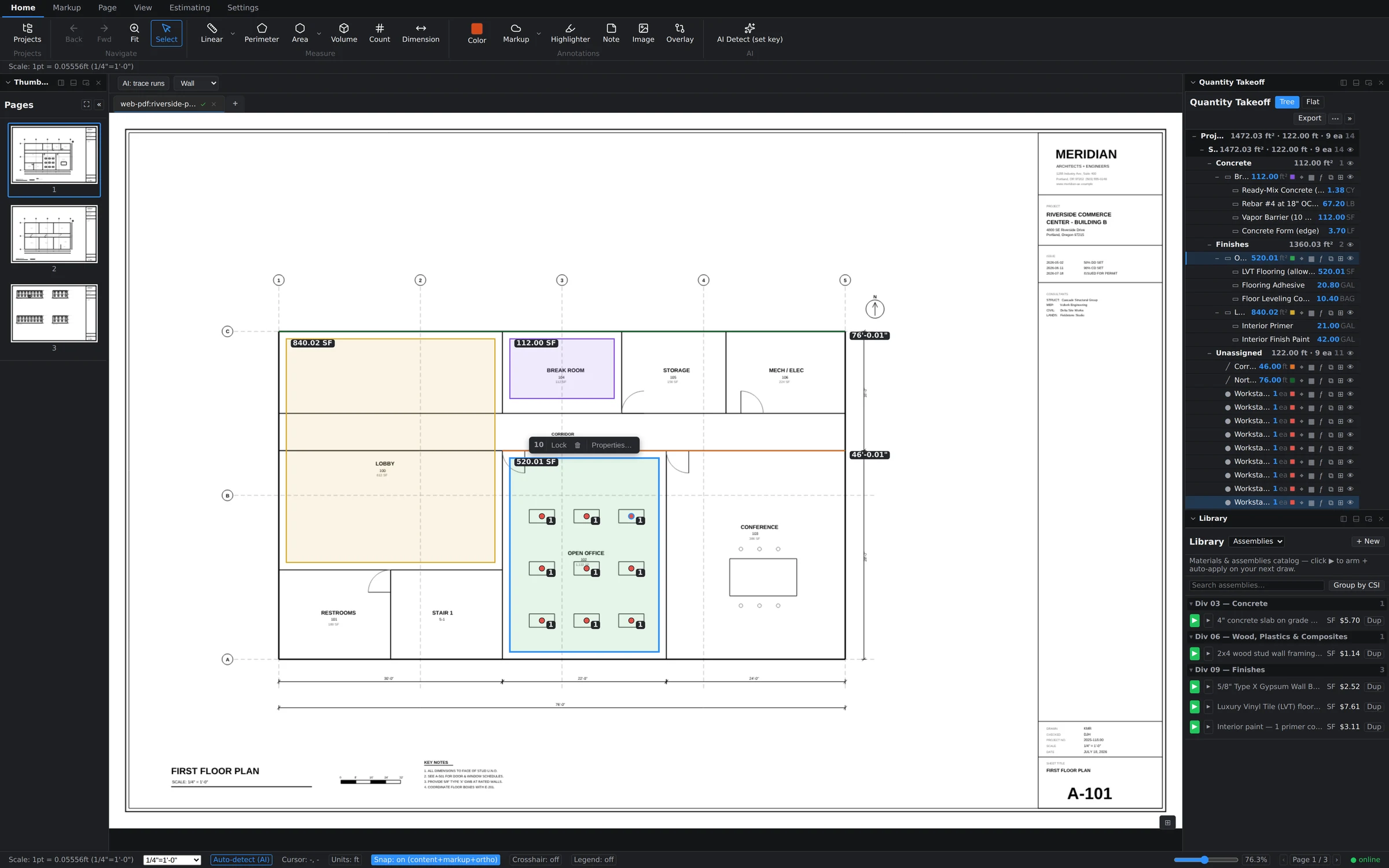The image size is (1389, 868).
Task: Click formula icon on Br... 112.00 row
Action: point(1321,177)
